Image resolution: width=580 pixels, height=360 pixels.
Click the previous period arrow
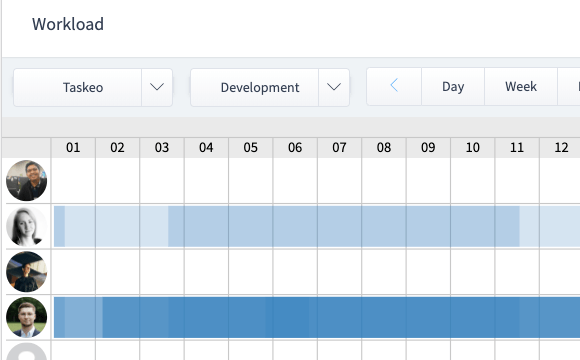[x=394, y=87]
